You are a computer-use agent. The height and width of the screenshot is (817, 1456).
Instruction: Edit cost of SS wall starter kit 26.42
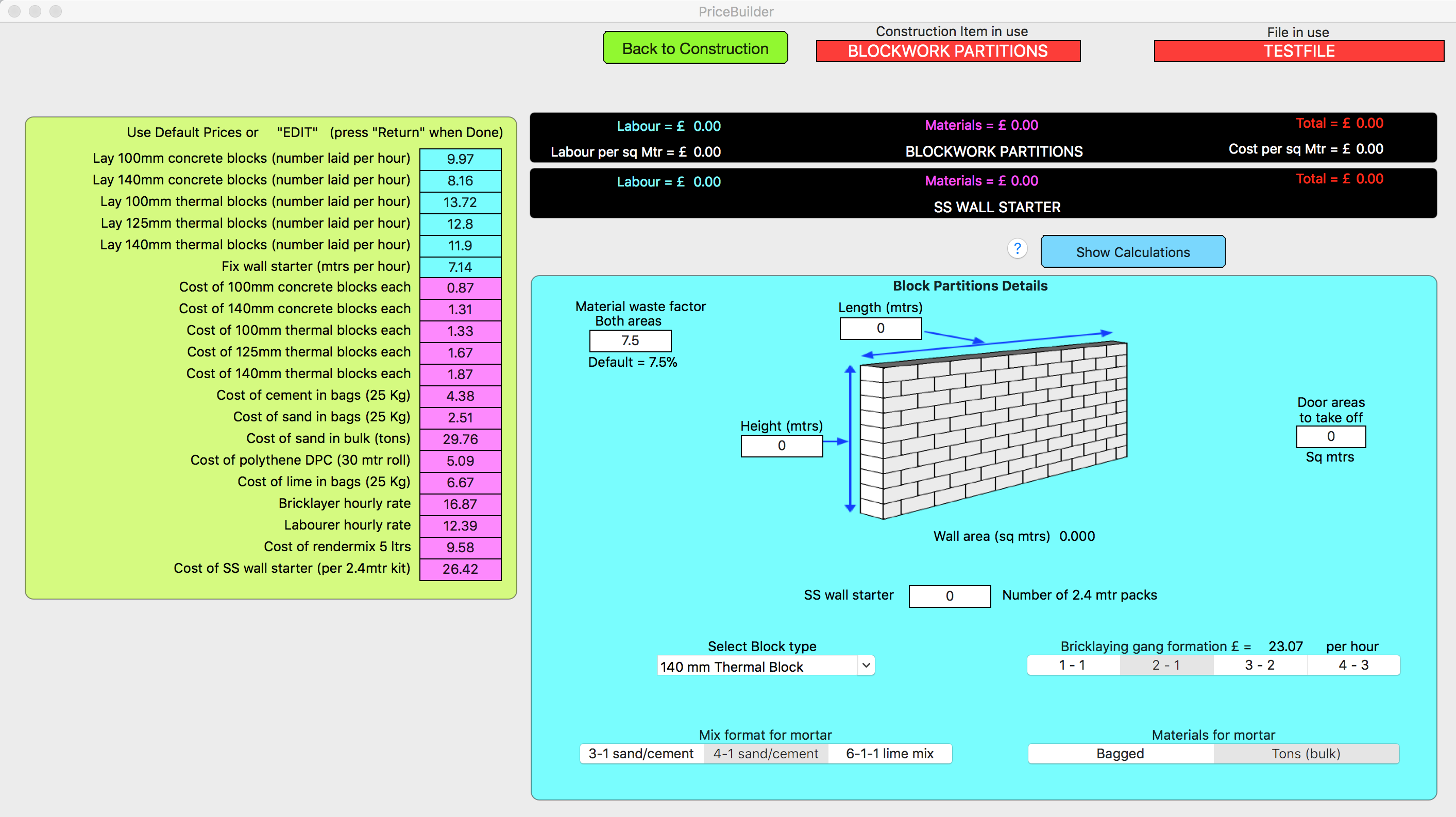460,569
